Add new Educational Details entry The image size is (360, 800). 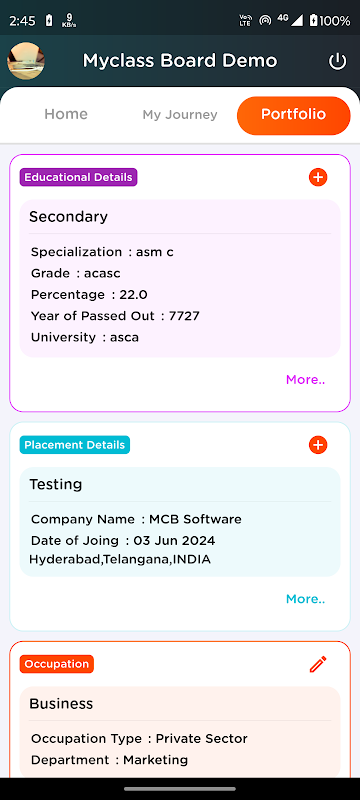pyautogui.click(x=318, y=178)
